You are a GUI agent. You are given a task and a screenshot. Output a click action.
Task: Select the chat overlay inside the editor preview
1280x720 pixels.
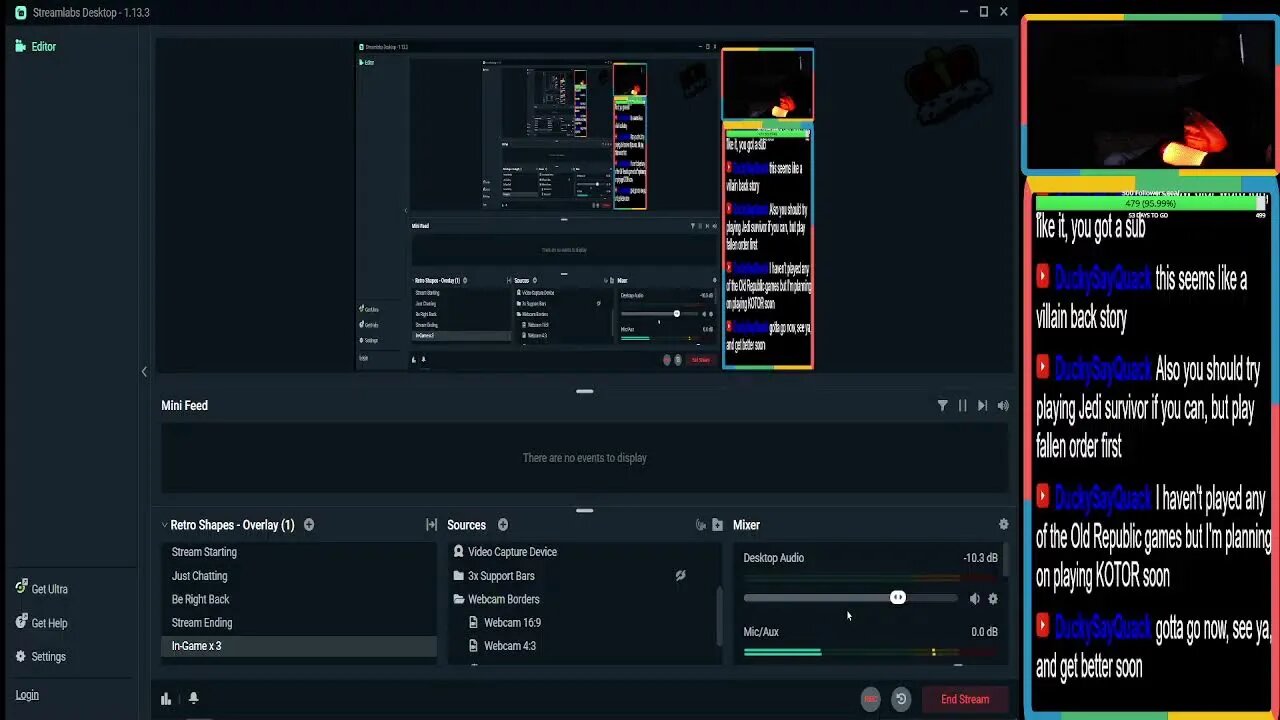click(768, 246)
